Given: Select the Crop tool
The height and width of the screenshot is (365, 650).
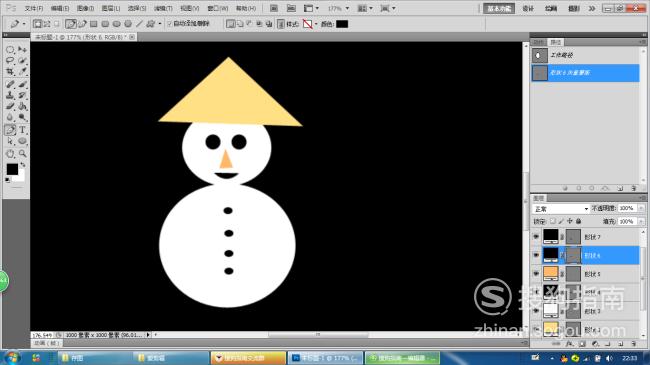Looking at the screenshot, I should pos(10,71).
